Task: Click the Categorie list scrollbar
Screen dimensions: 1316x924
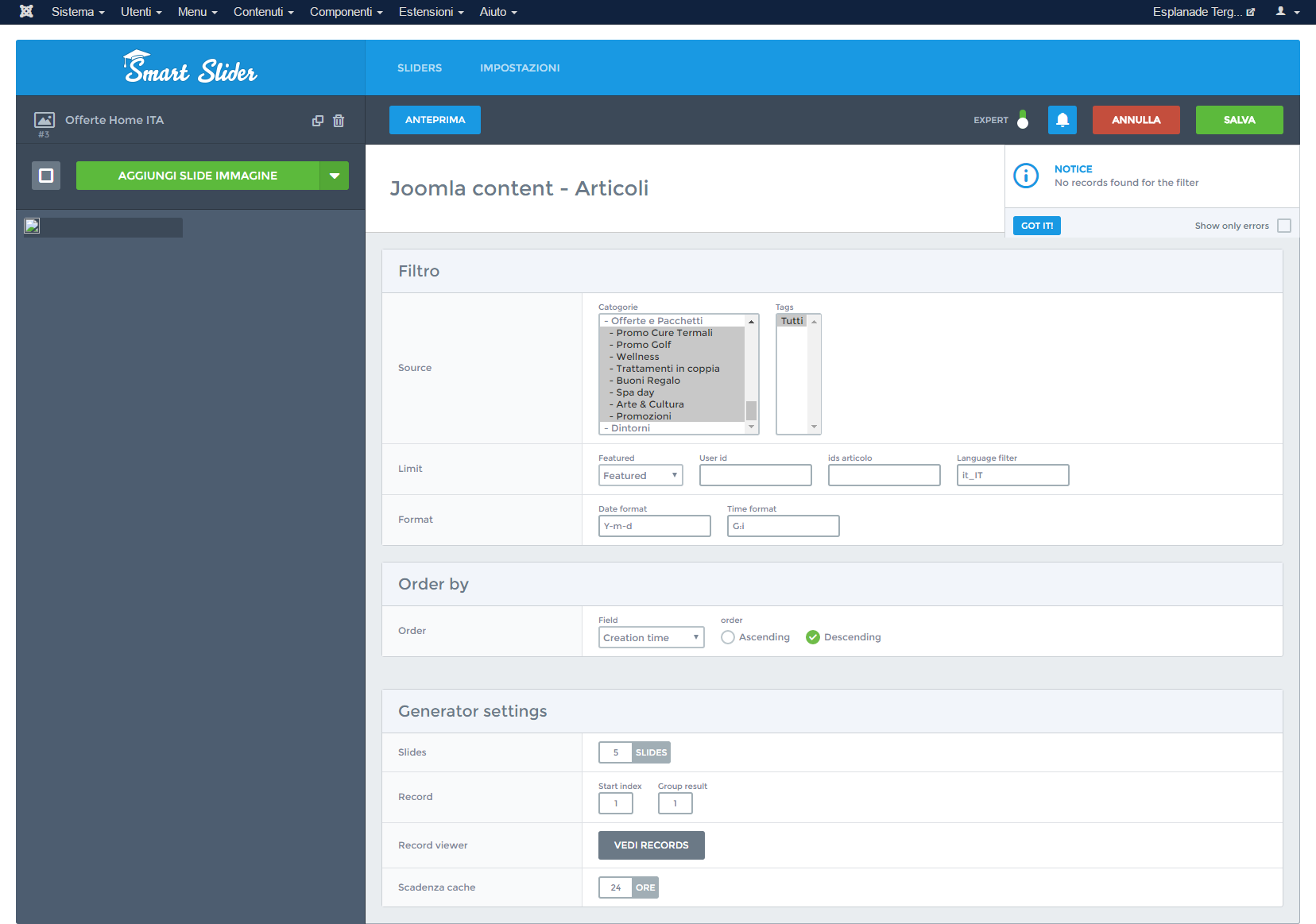Action: click(x=751, y=374)
